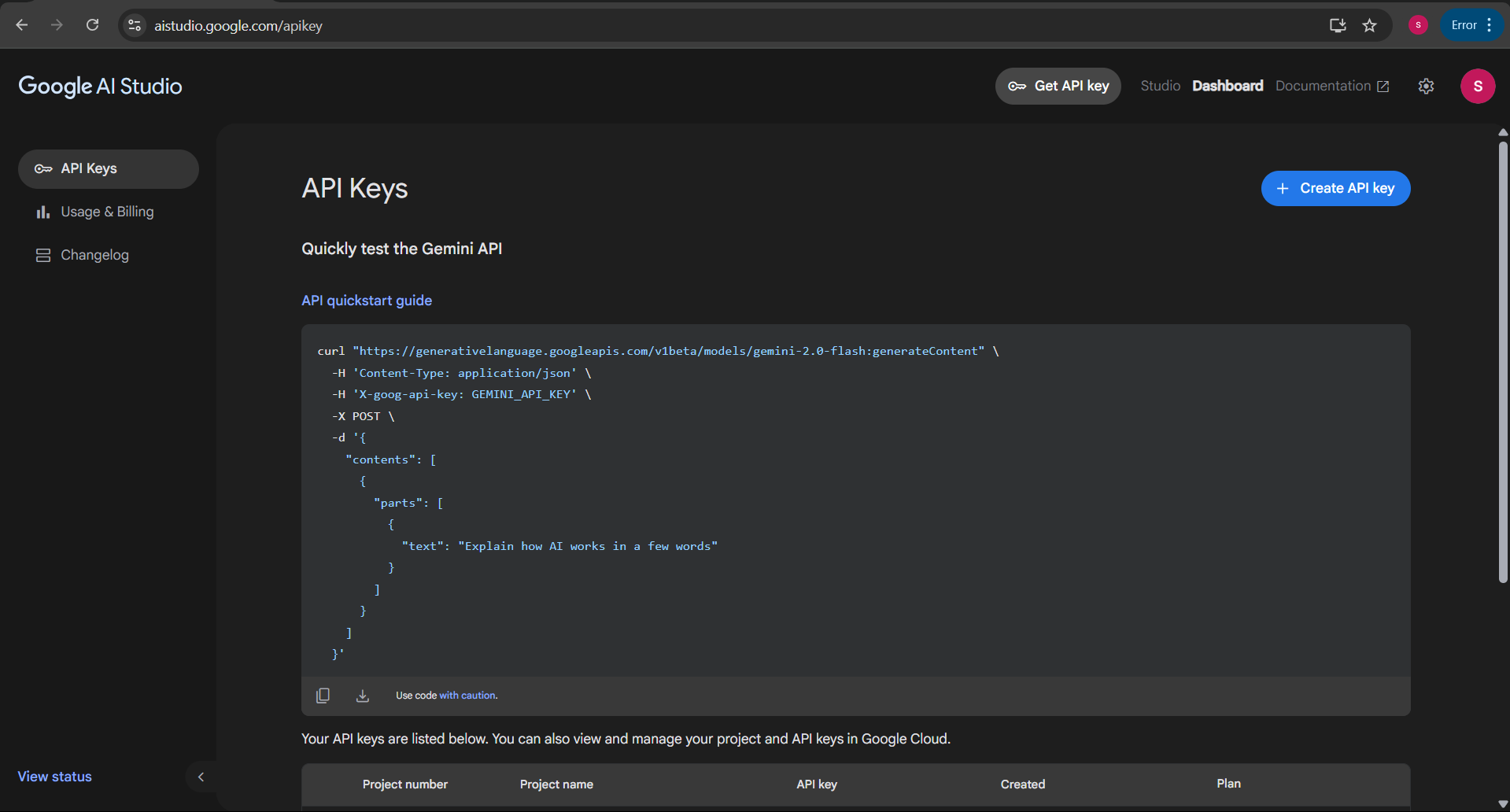The width and height of the screenshot is (1510, 812).
Task: Click the Plan column header
Action: pyautogui.click(x=1228, y=784)
